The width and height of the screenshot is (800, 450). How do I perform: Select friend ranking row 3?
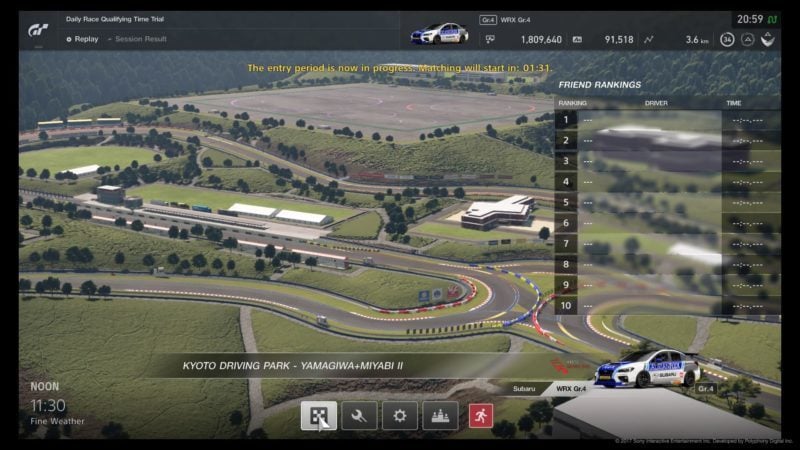point(667,161)
